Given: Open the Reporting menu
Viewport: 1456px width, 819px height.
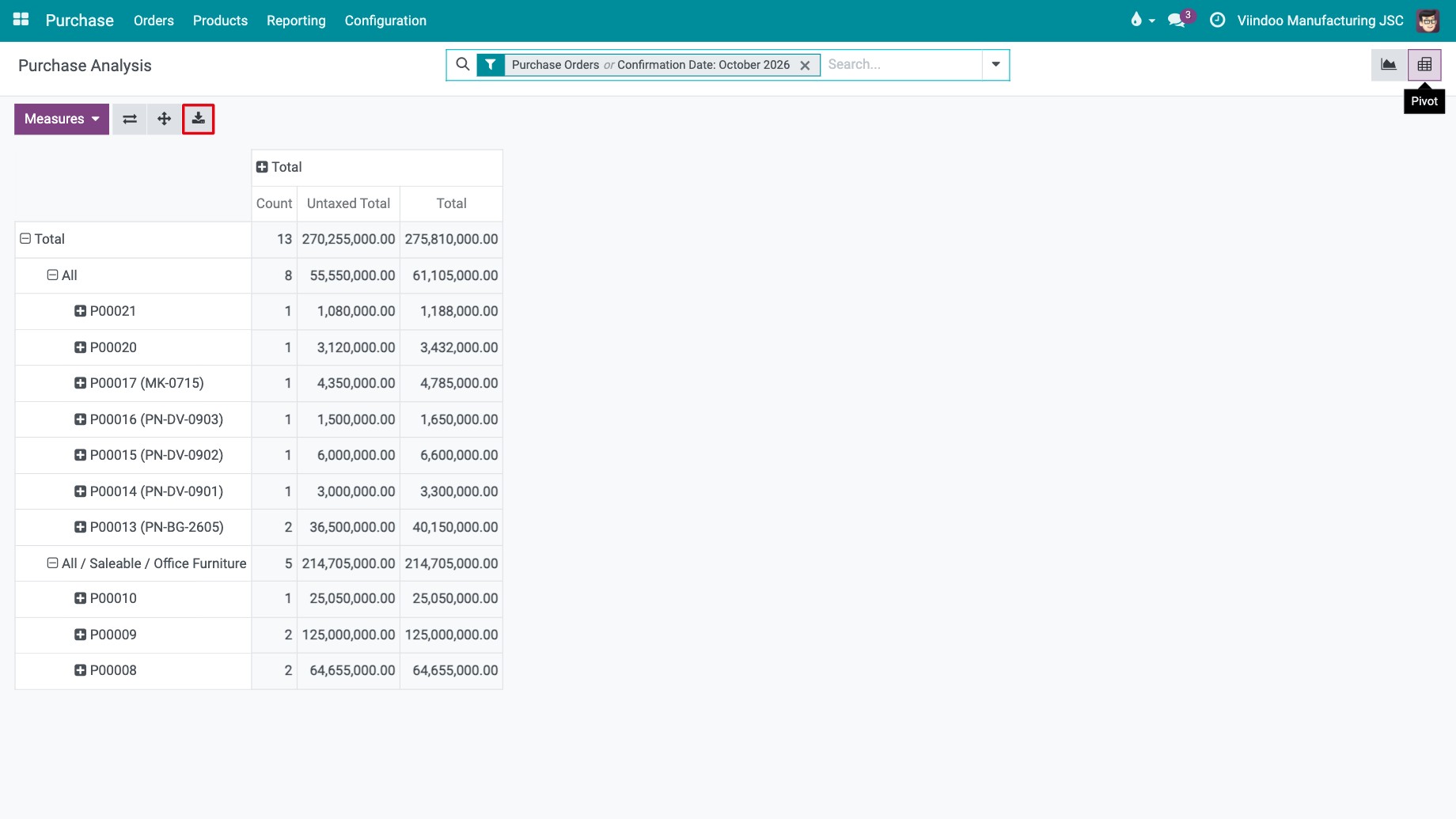Looking at the screenshot, I should (296, 21).
